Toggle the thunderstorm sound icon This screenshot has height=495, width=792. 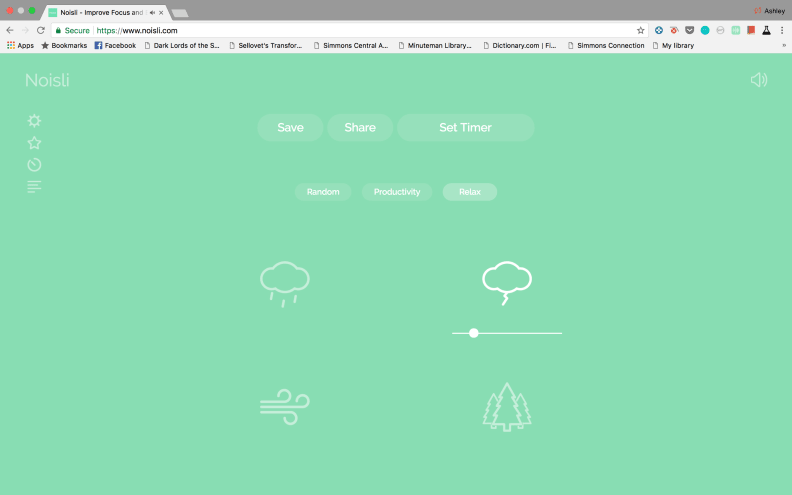click(507, 283)
